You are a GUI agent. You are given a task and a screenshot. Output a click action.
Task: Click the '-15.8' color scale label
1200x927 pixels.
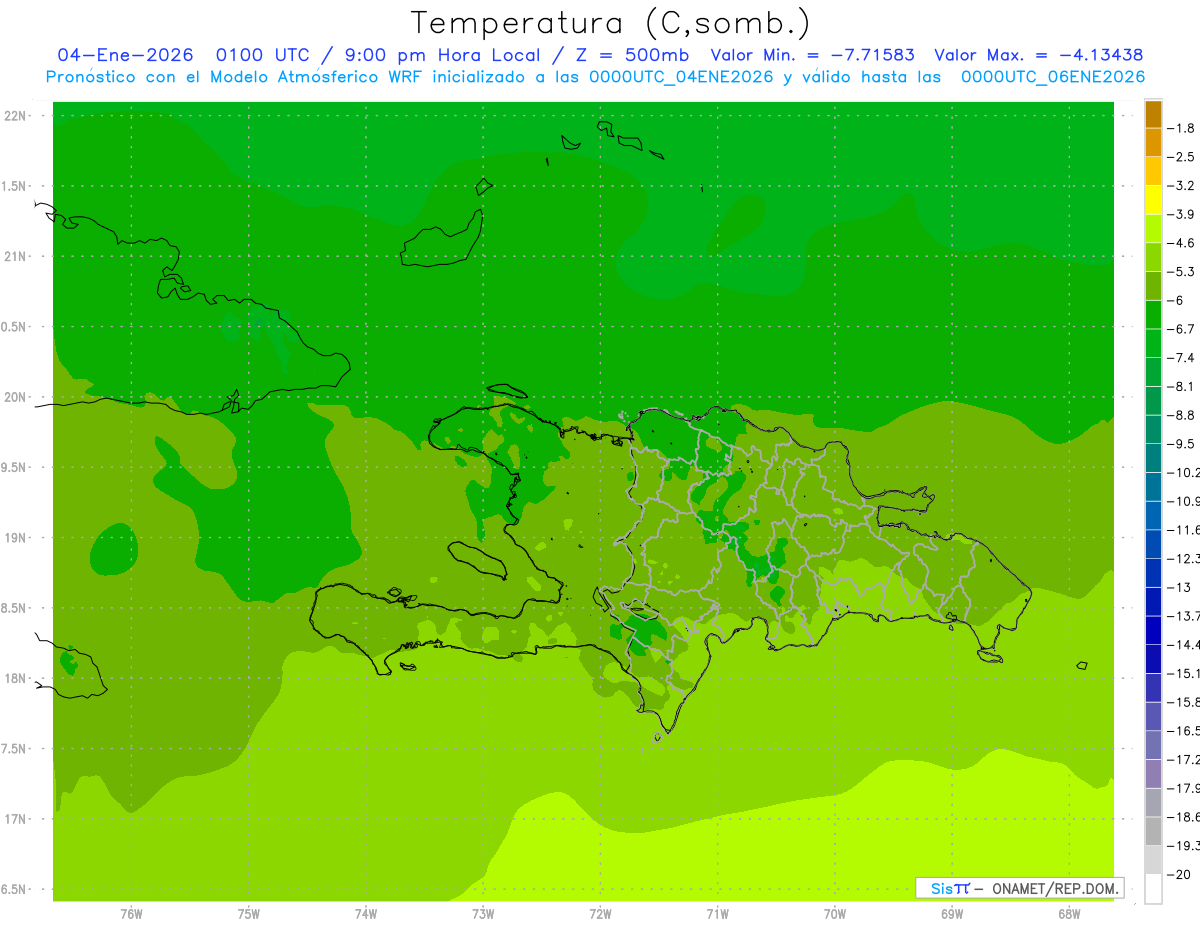click(x=1185, y=702)
